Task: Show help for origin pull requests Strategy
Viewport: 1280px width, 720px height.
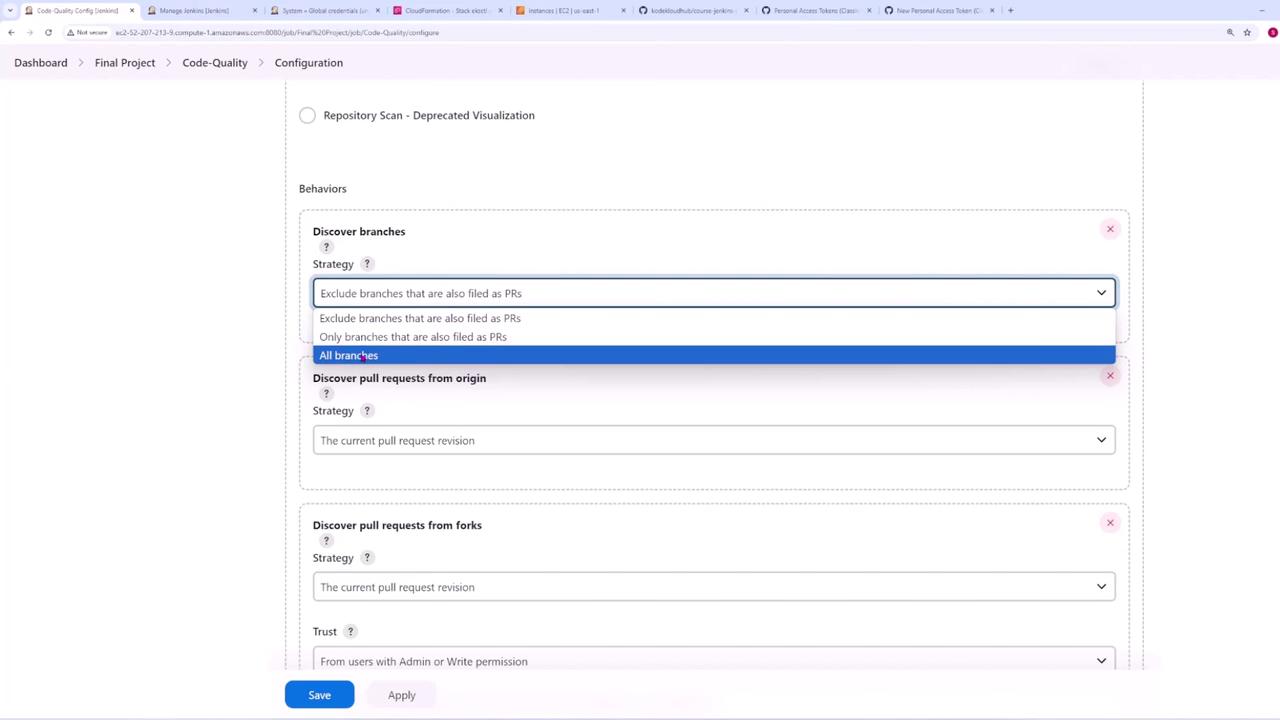Action: (367, 411)
